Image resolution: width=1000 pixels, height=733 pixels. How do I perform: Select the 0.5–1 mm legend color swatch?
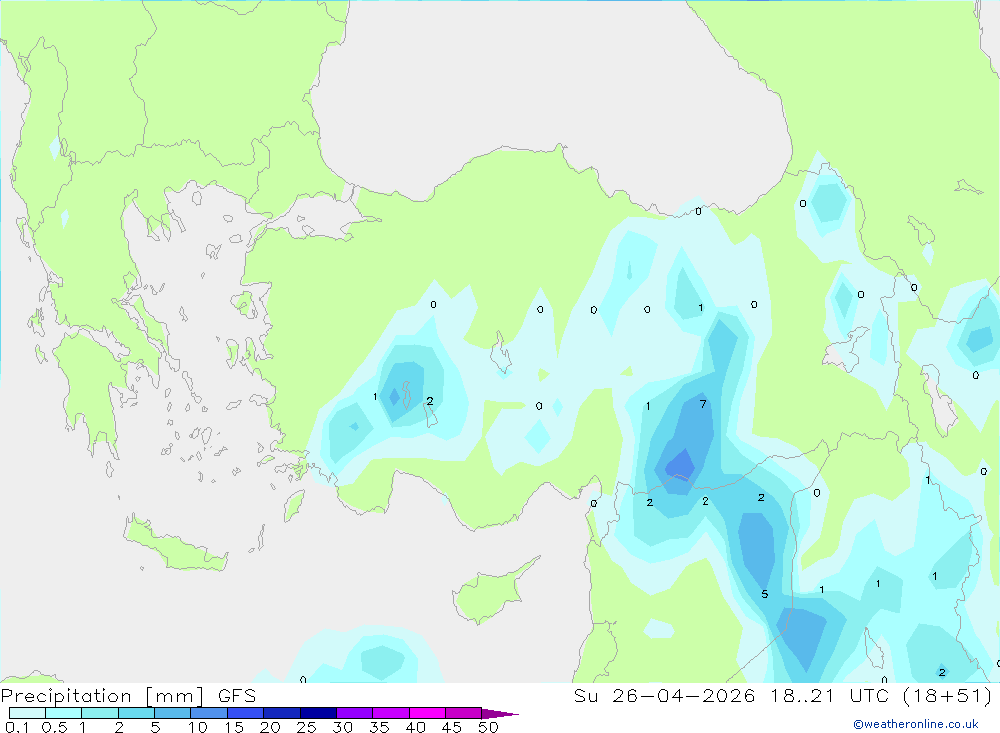pyautogui.click(x=64, y=713)
